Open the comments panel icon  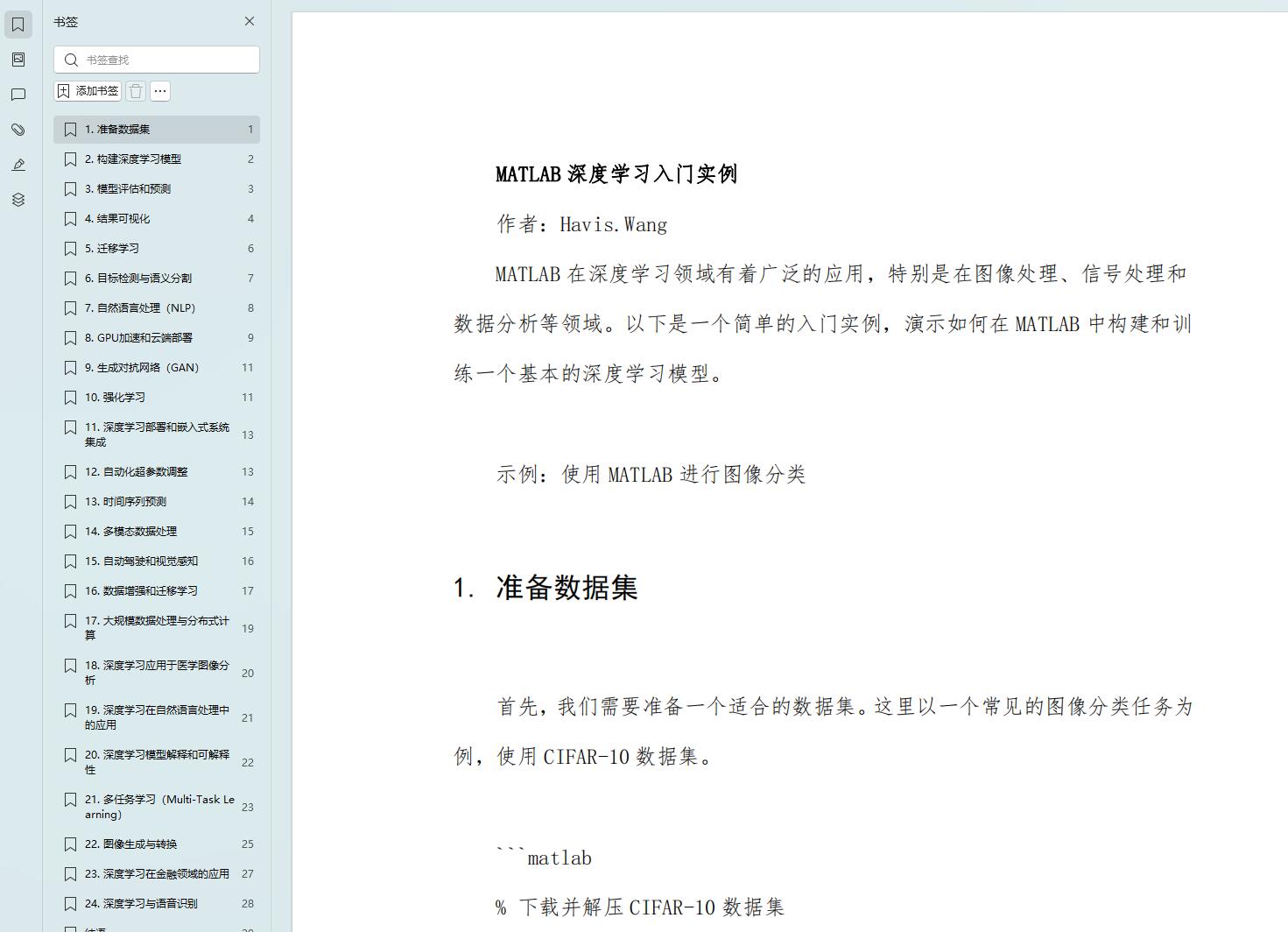coord(18,94)
